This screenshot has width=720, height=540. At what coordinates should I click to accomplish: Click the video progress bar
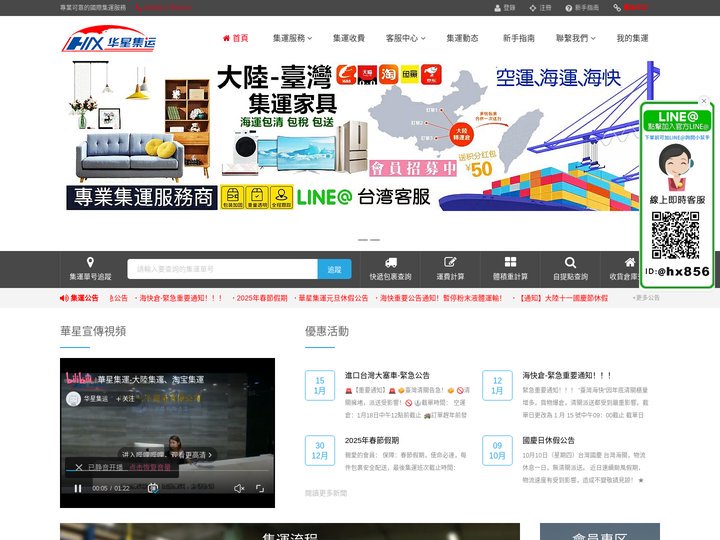pos(167,471)
